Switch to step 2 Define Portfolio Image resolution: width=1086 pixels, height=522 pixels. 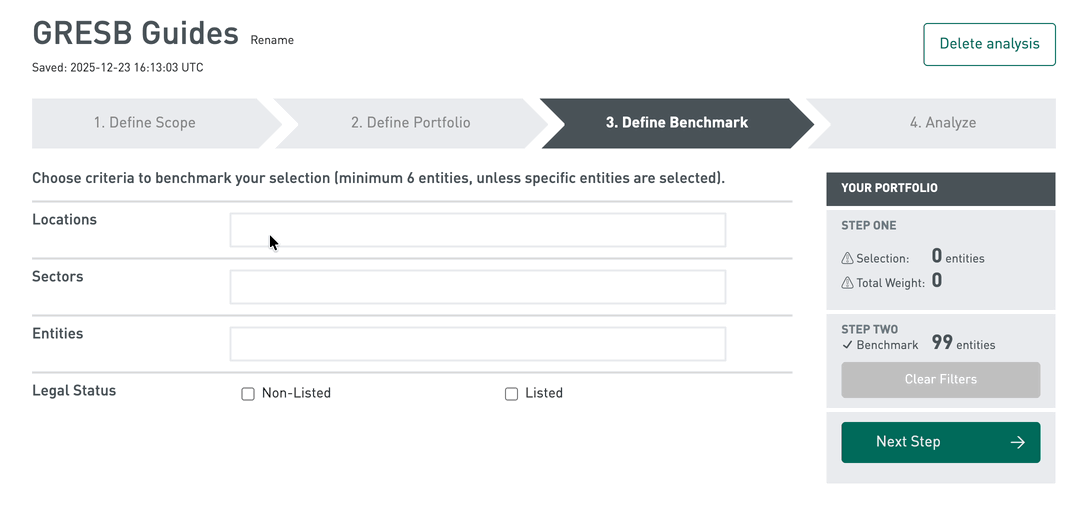coord(410,123)
